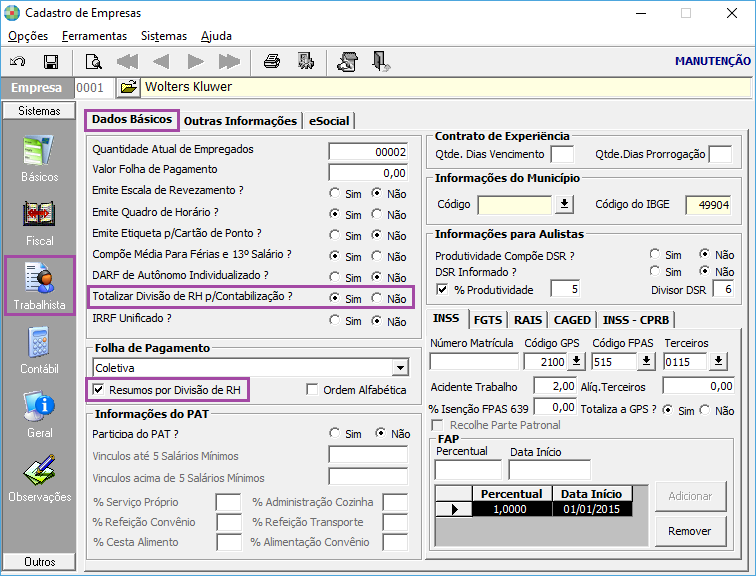The image size is (756, 576).
Task: Open company folder lookup beside code 0001
Action: click(128, 88)
